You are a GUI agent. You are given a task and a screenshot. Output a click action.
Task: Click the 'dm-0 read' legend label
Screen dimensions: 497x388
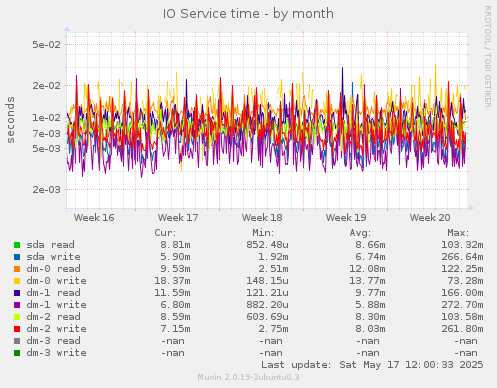[53, 269]
